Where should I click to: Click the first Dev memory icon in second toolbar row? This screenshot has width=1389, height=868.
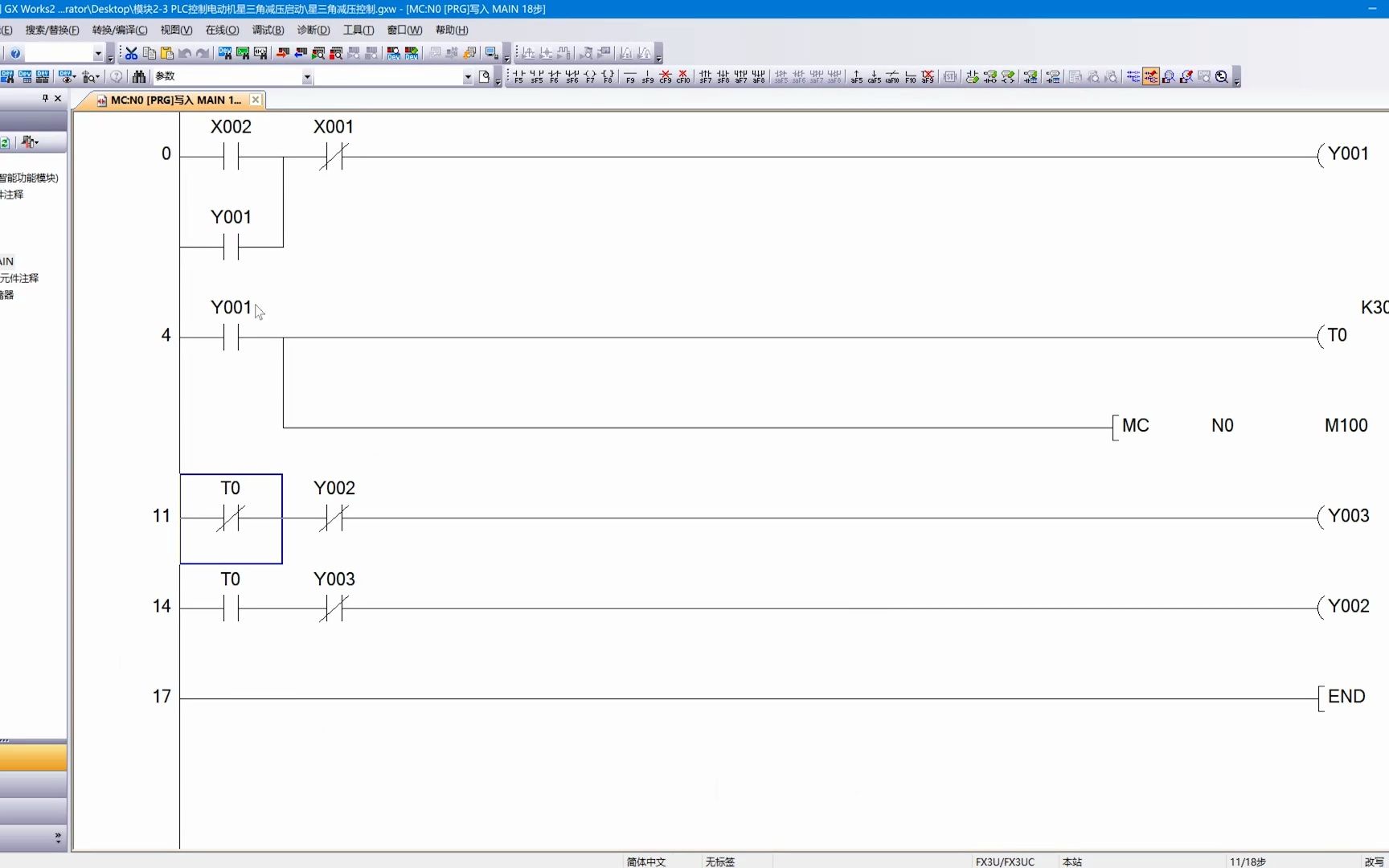7,76
